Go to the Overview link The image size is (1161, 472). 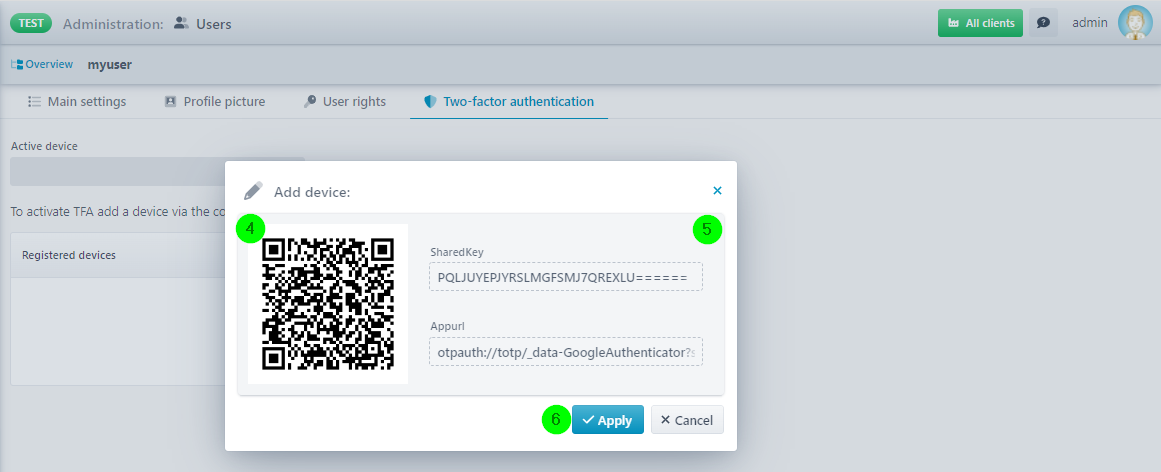(x=49, y=64)
